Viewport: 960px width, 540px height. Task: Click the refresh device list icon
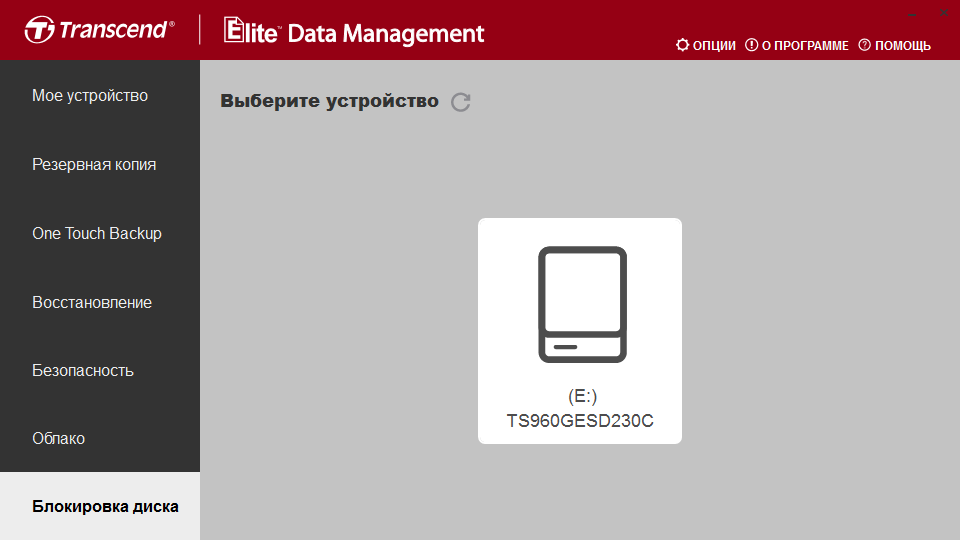pyautogui.click(x=460, y=102)
